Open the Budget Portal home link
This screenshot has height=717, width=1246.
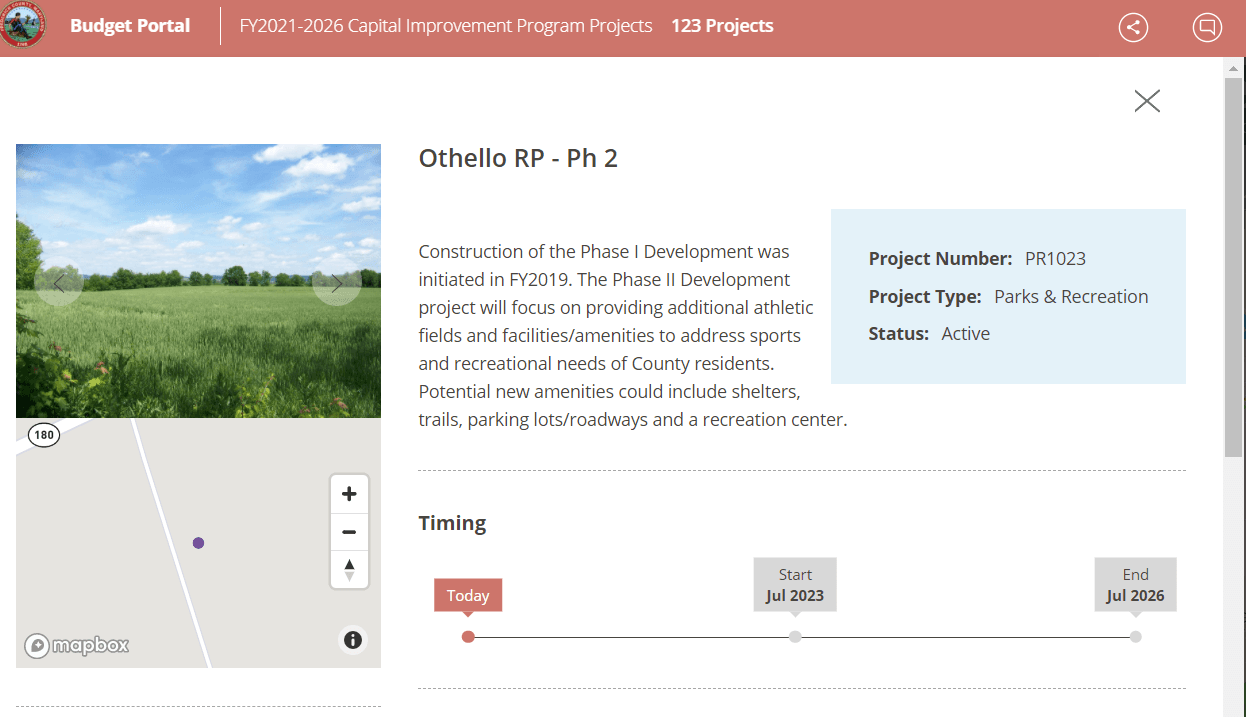tap(130, 26)
